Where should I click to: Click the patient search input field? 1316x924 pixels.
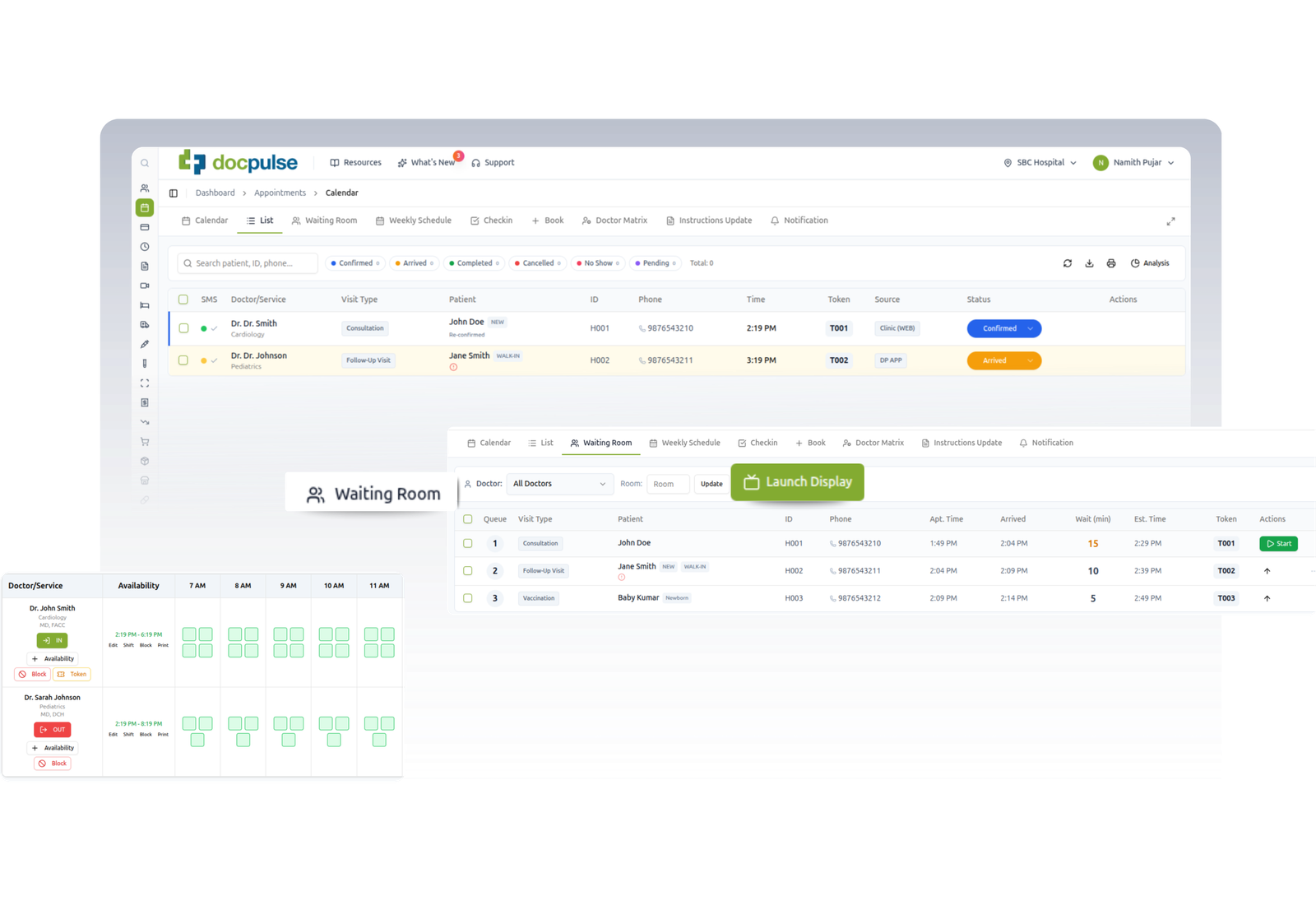coord(247,262)
